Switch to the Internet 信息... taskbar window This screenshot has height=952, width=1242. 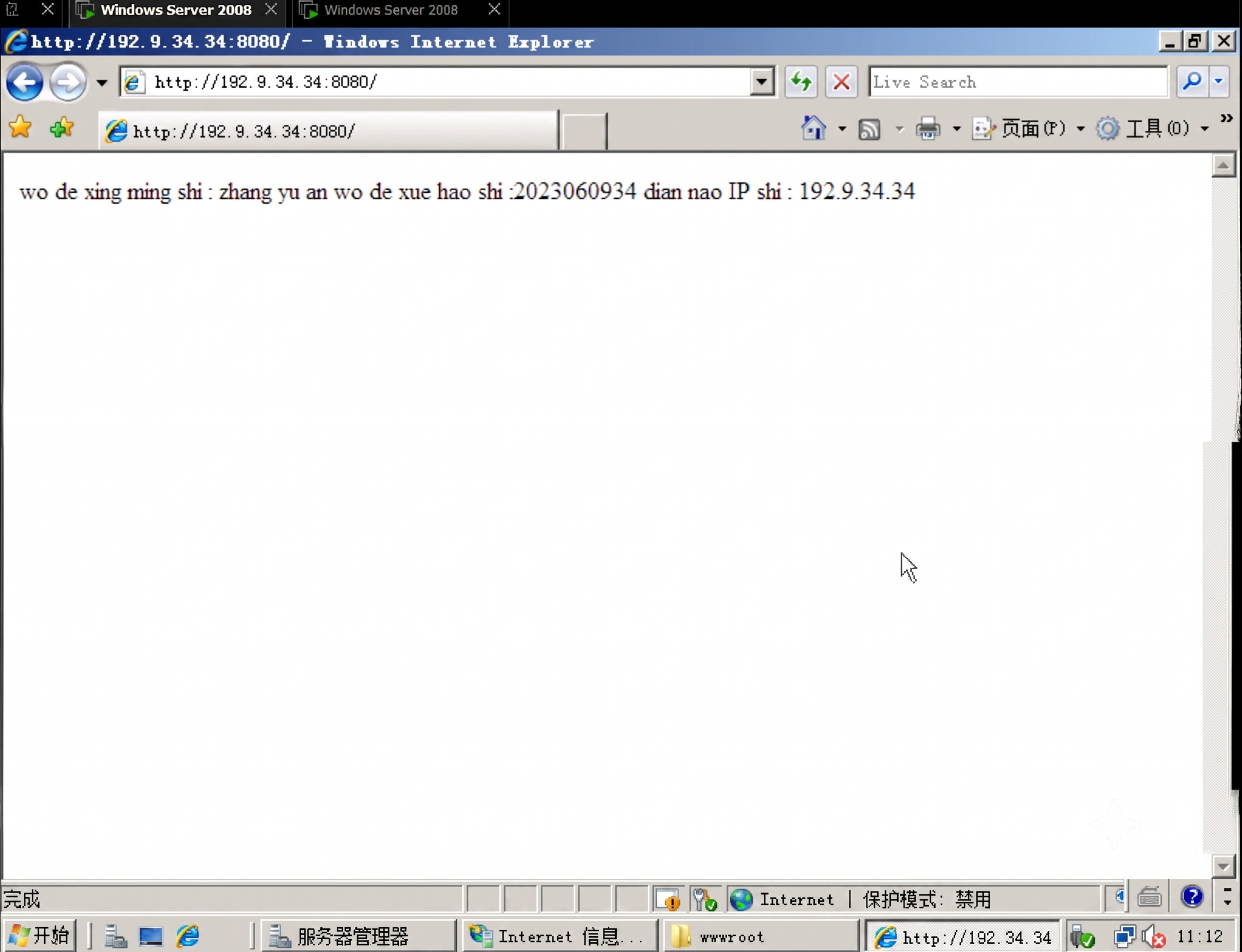pos(560,936)
